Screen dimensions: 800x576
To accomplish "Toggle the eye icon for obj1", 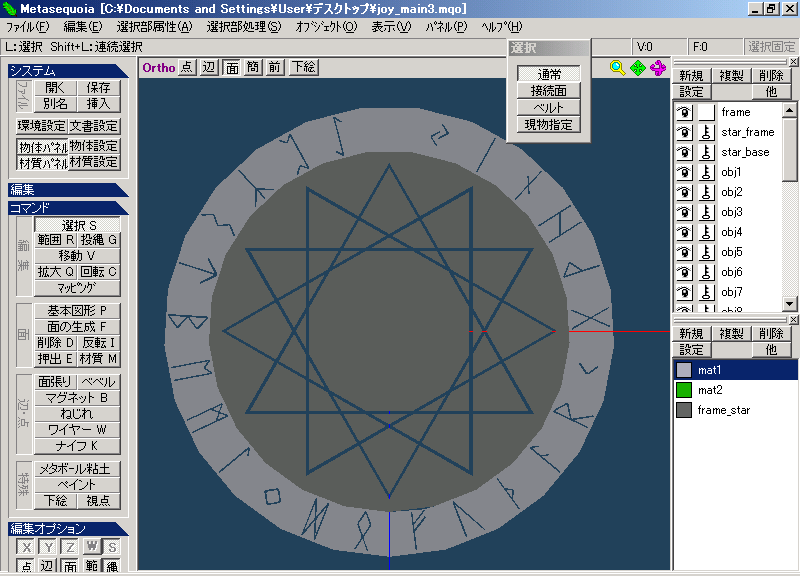I will 684,172.
